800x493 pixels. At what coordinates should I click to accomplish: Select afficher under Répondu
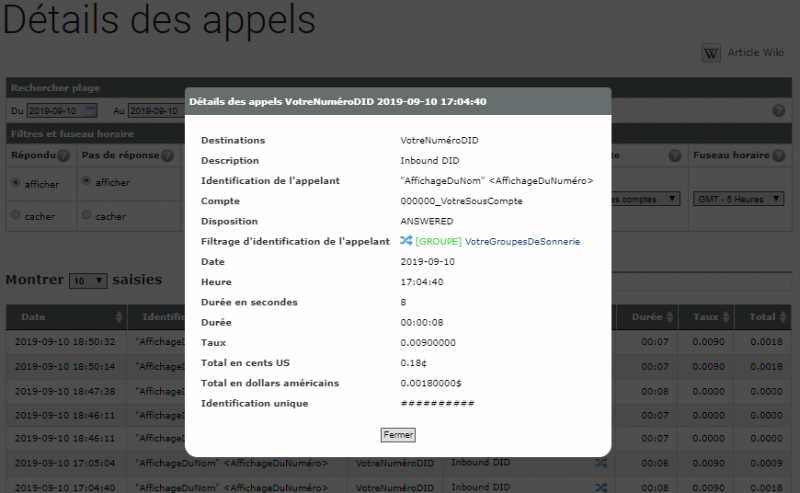[16, 182]
